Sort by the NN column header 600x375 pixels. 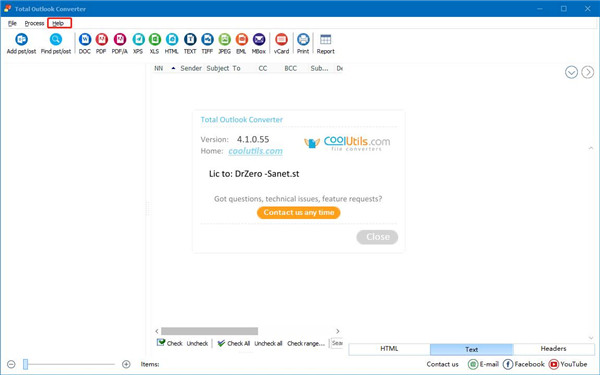(159, 68)
